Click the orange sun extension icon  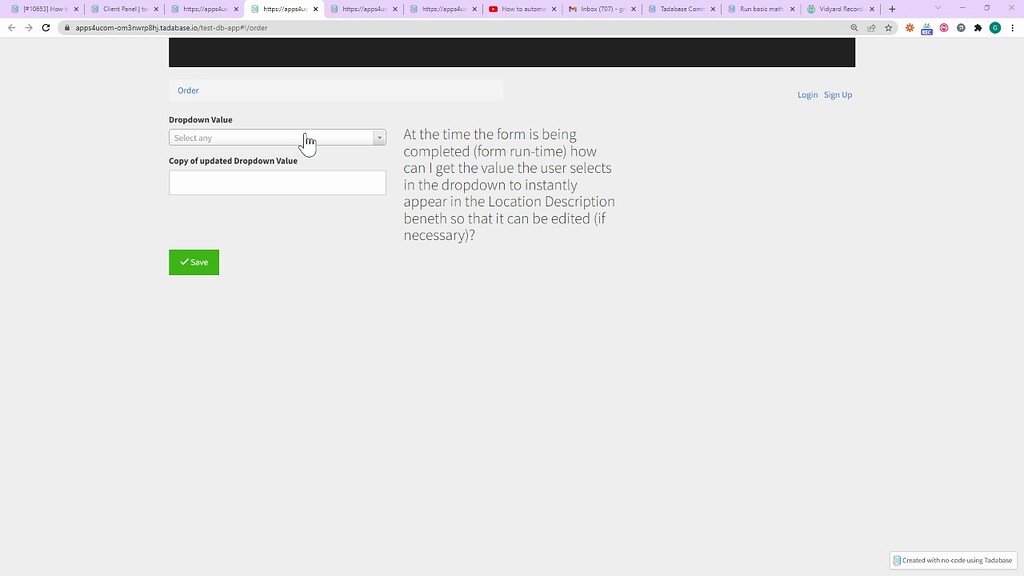pos(909,28)
